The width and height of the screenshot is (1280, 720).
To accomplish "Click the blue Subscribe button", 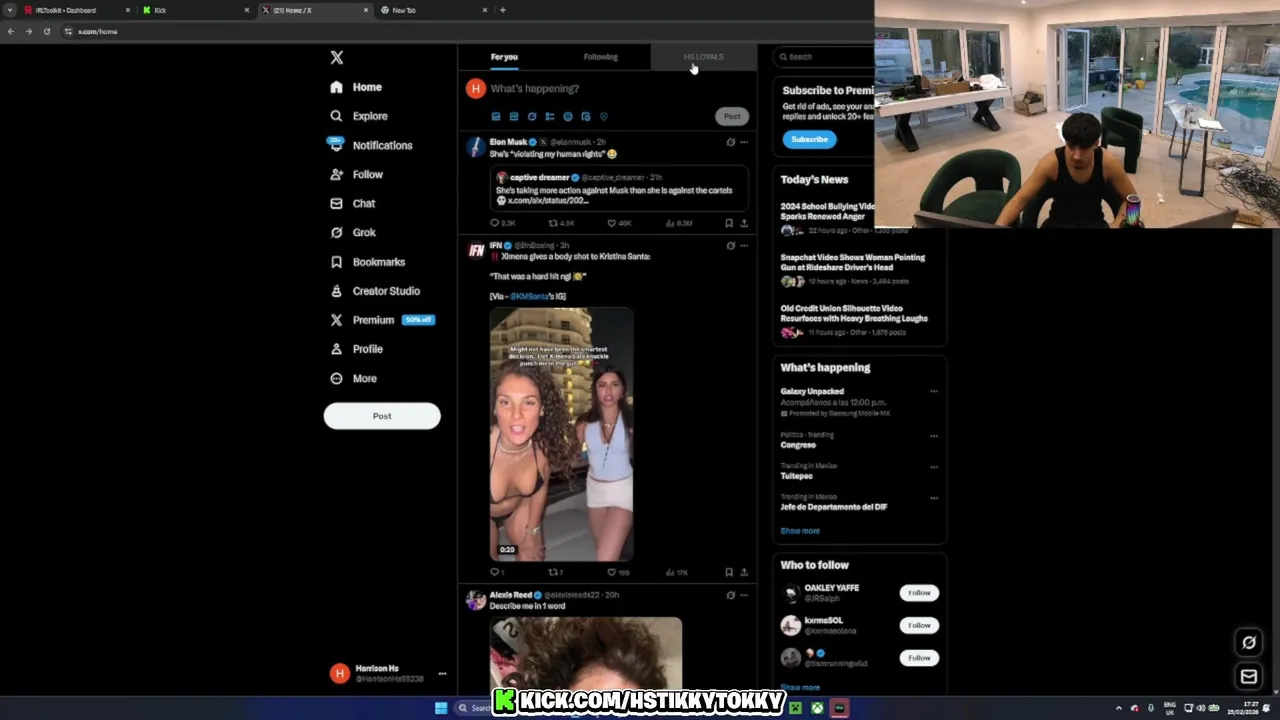I will [x=809, y=139].
